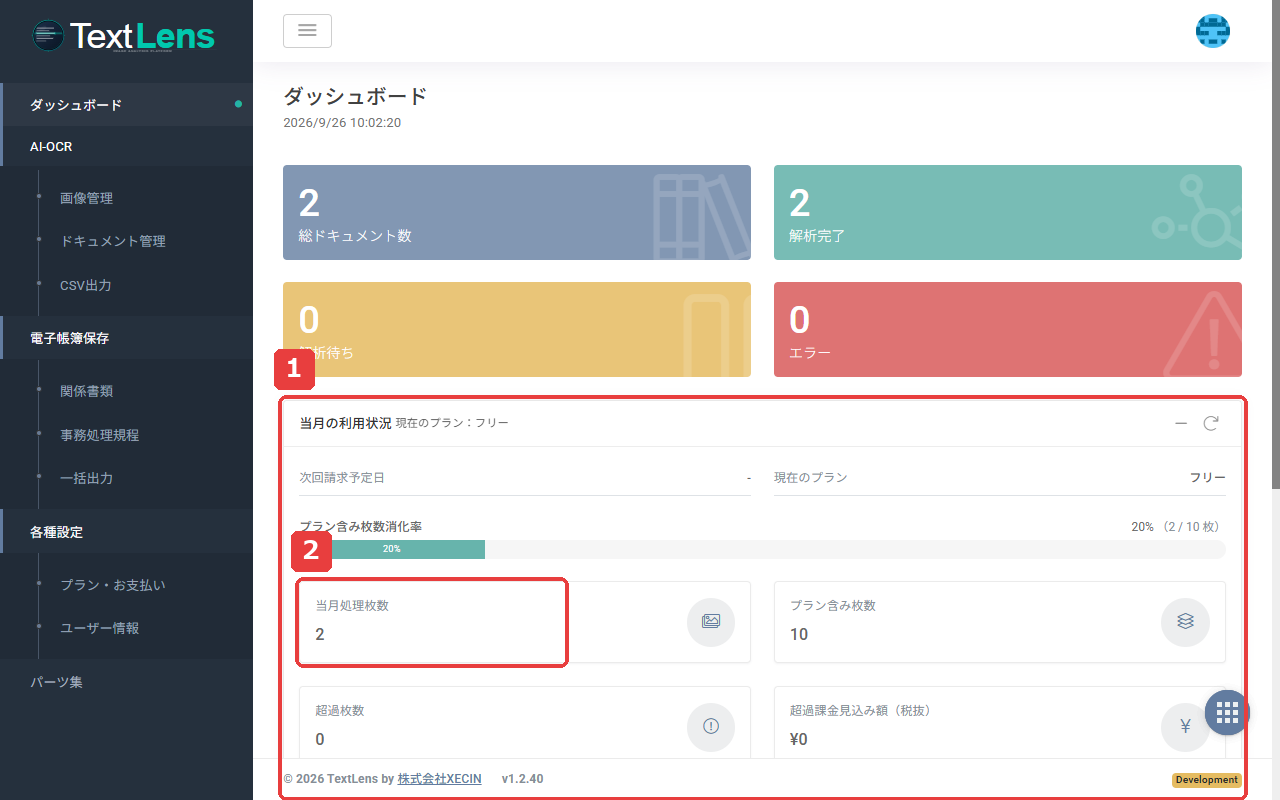Click the yen icon beside 超過課金見込み額
The height and width of the screenshot is (800, 1280).
(1185, 727)
